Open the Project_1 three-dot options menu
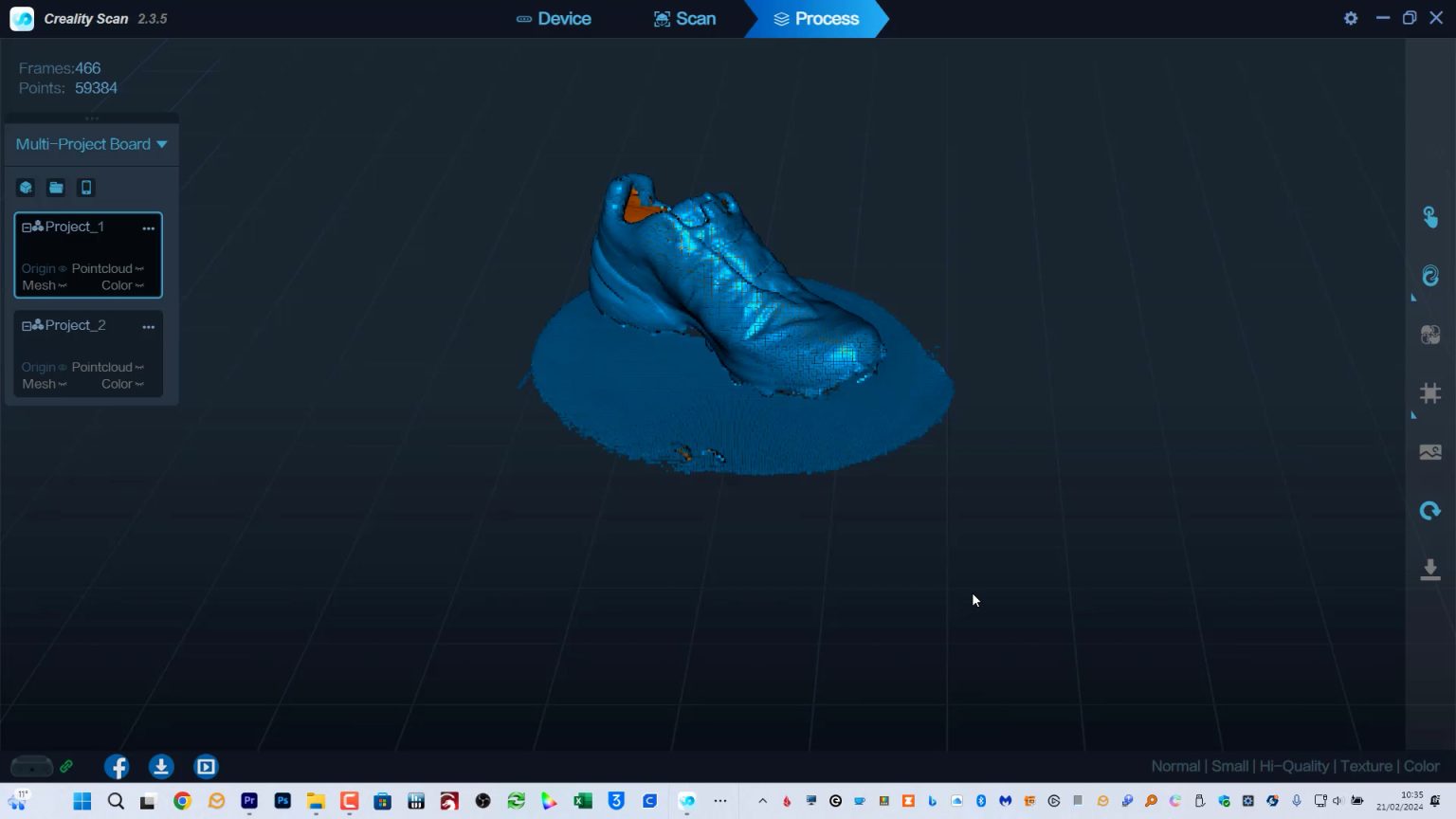1456x819 pixels. pos(148,228)
